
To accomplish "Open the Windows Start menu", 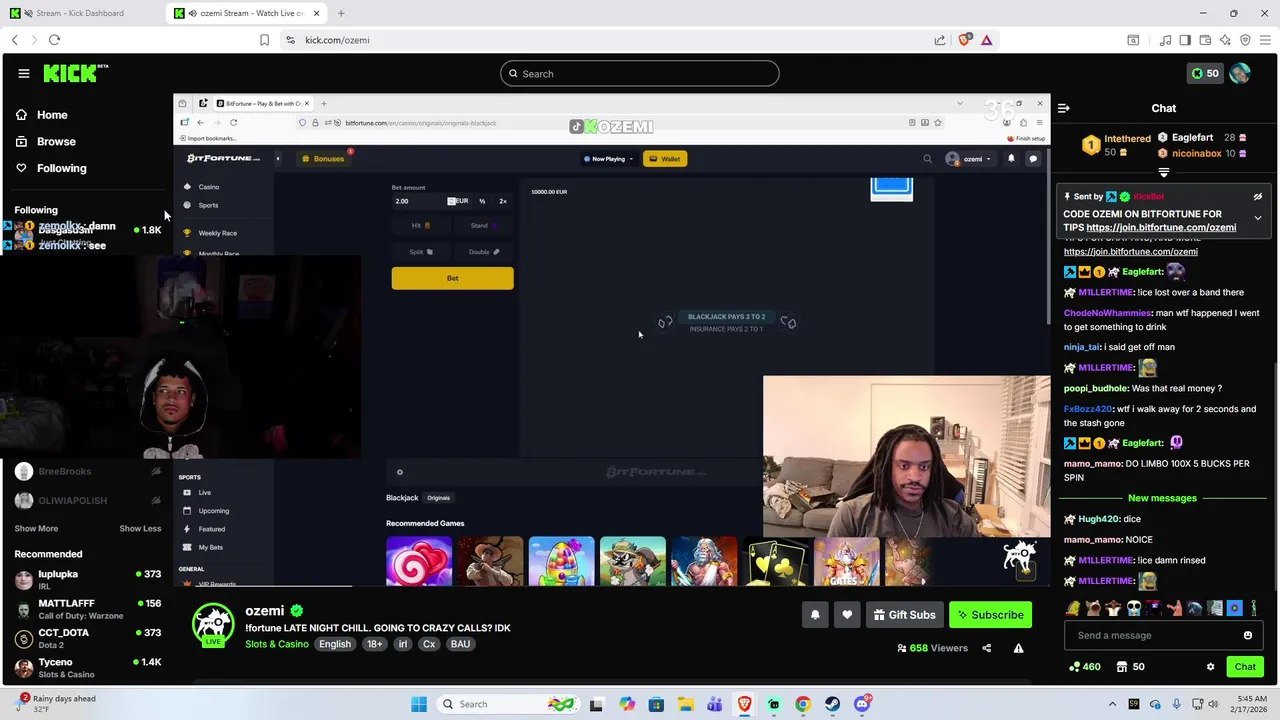I will coord(419,704).
